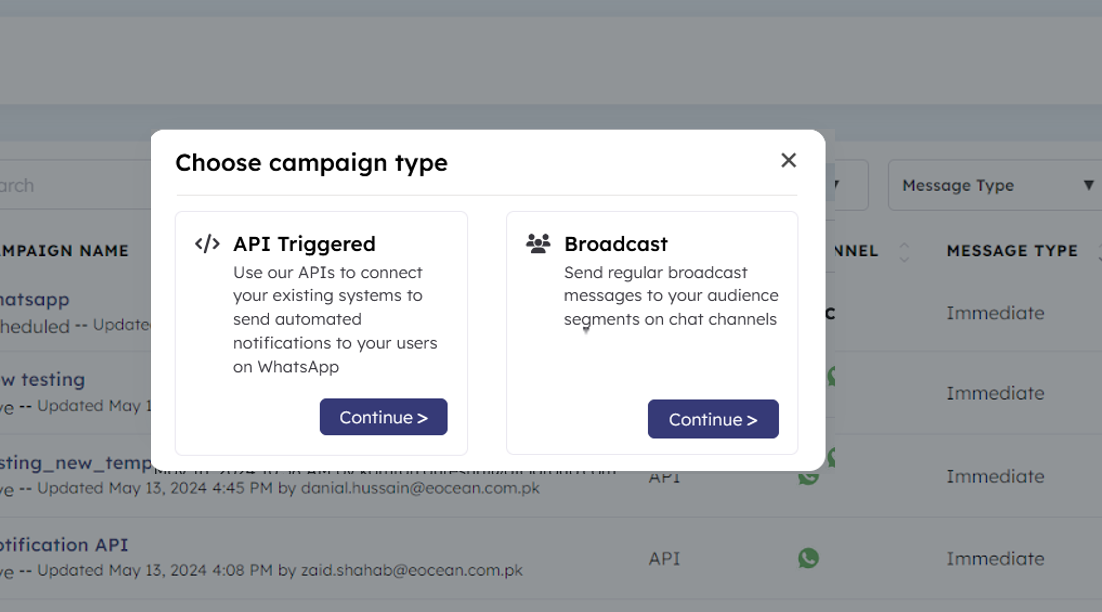Click the sort chevron next to MESSAGE TYPE header
The width and height of the screenshot is (1102, 612).
coord(1097,251)
